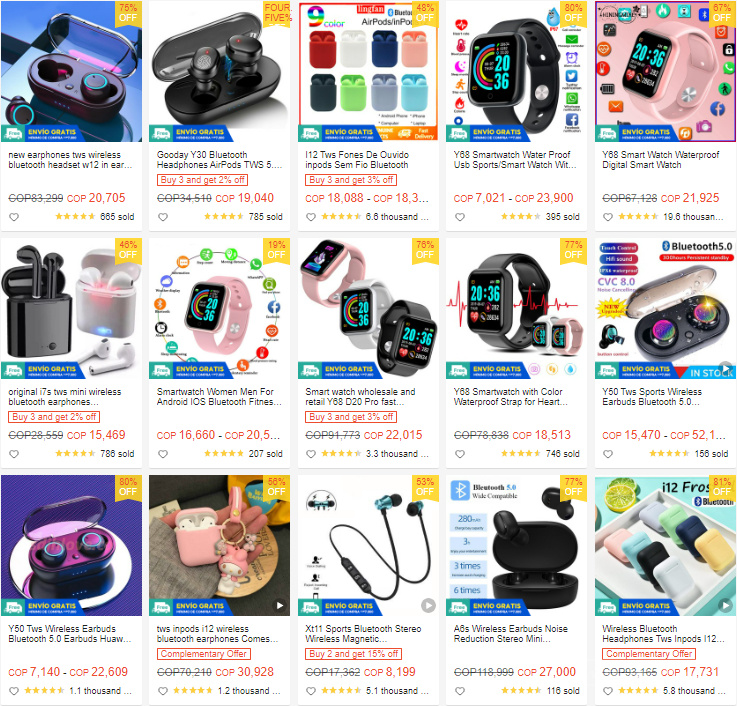Like the Y68 Smart Watch Waterproof Digital listing
This screenshot has height=706, width=737.
(x=608, y=217)
